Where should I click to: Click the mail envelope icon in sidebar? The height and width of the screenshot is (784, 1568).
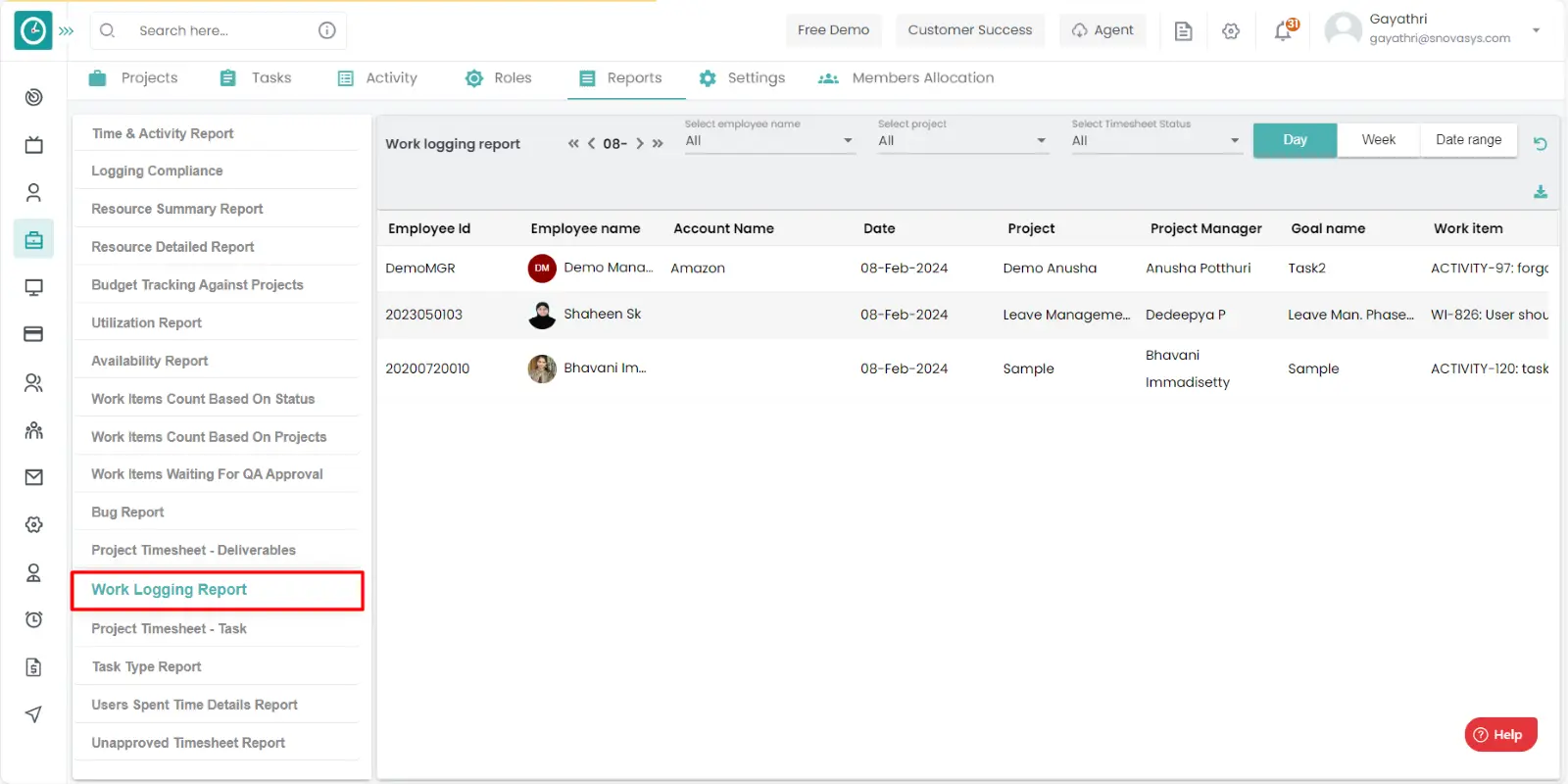[x=33, y=477]
